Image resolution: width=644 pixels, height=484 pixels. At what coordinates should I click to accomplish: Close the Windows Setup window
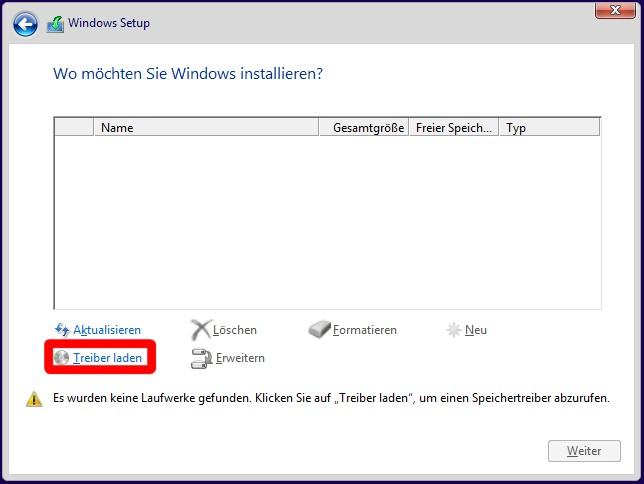click(615, 10)
